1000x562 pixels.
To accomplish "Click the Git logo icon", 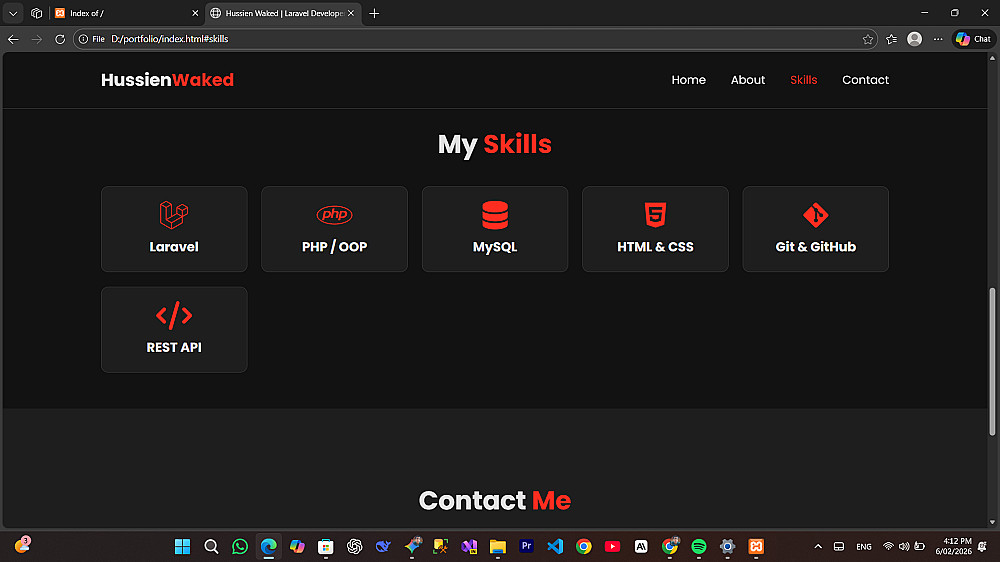I will point(816,215).
